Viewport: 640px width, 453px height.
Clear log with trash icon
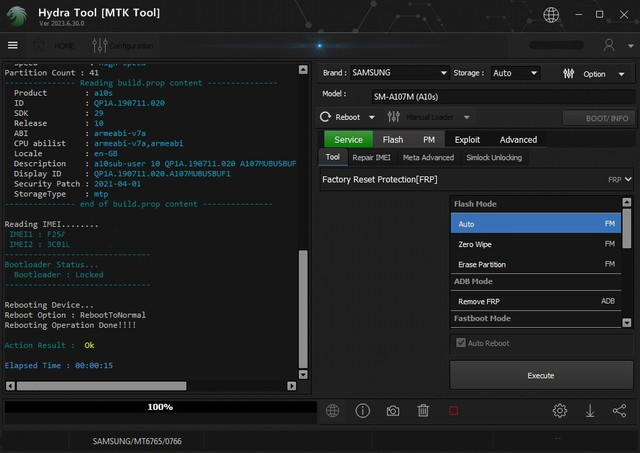[x=423, y=411]
